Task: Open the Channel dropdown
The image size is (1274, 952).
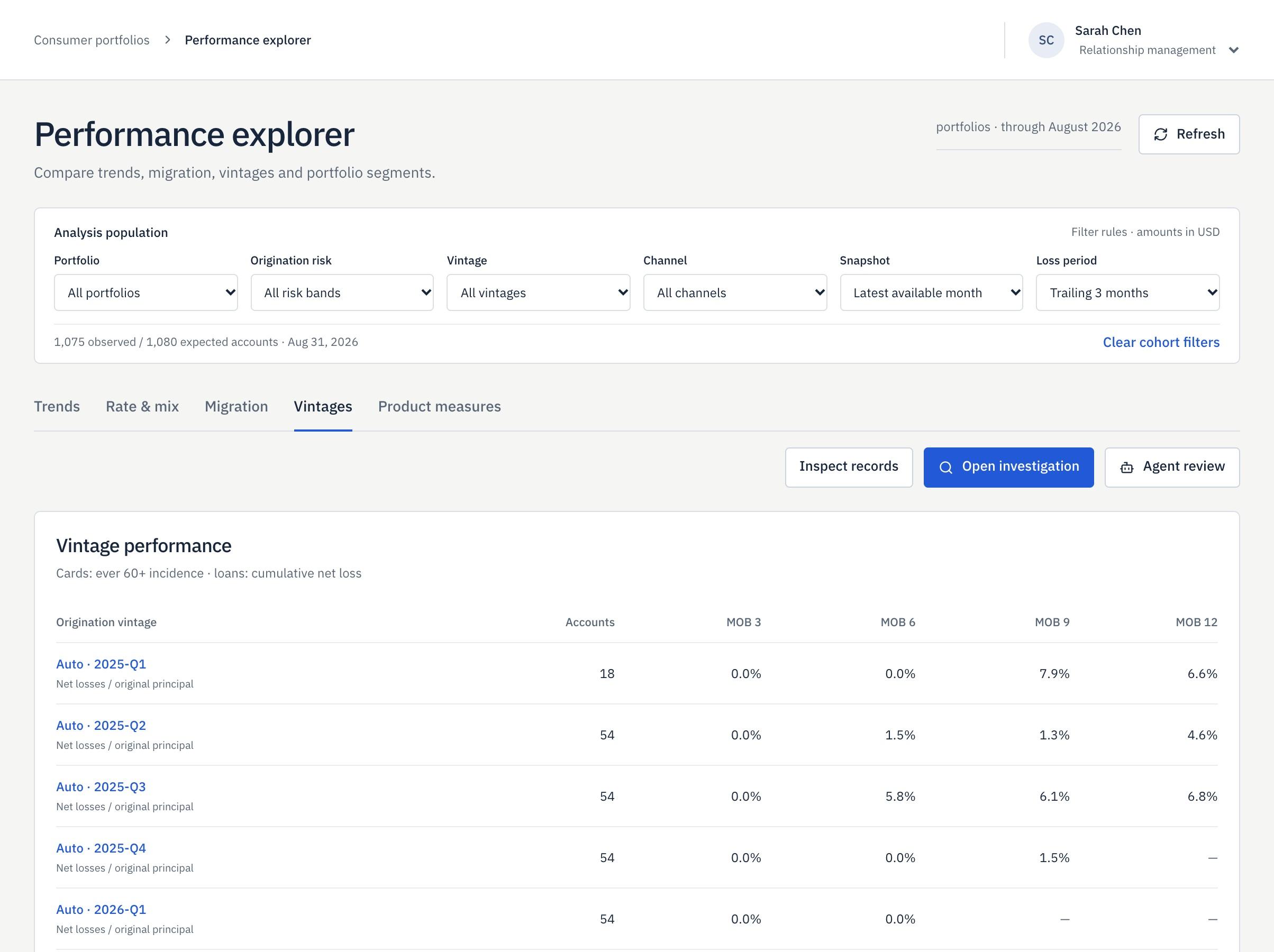Action: click(x=735, y=292)
